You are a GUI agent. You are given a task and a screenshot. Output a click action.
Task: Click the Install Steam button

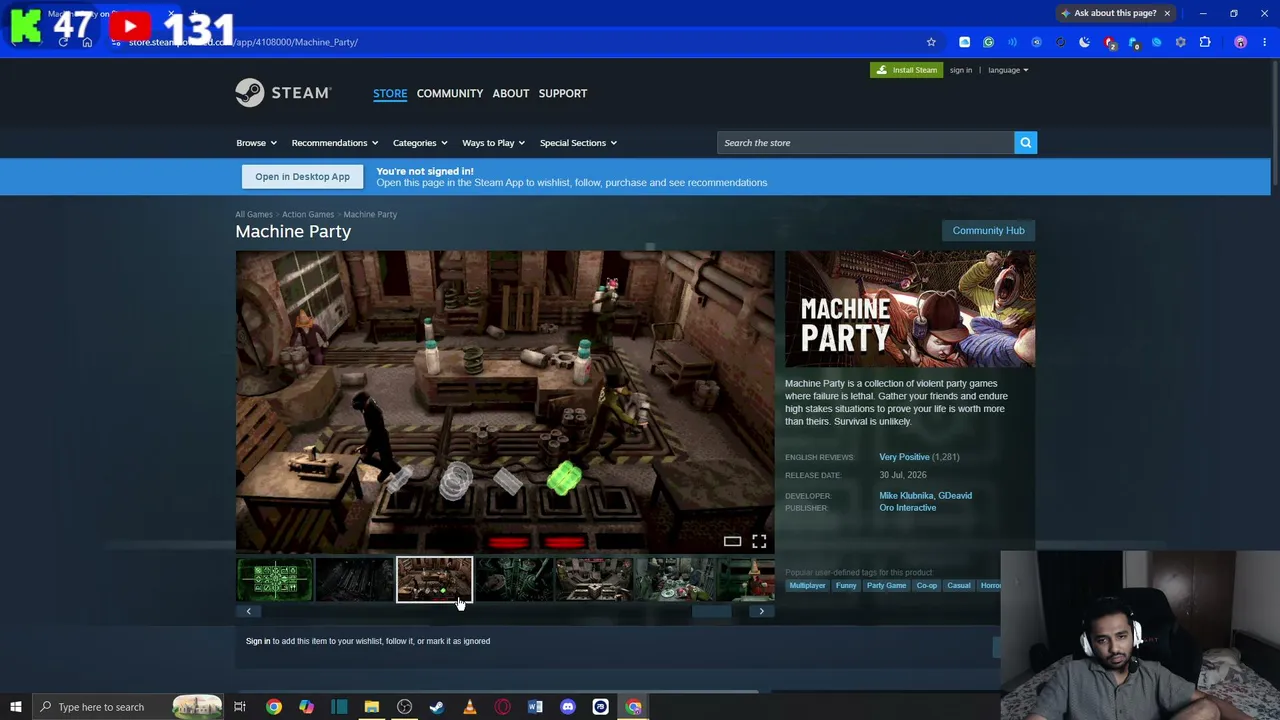(x=906, y=70)
